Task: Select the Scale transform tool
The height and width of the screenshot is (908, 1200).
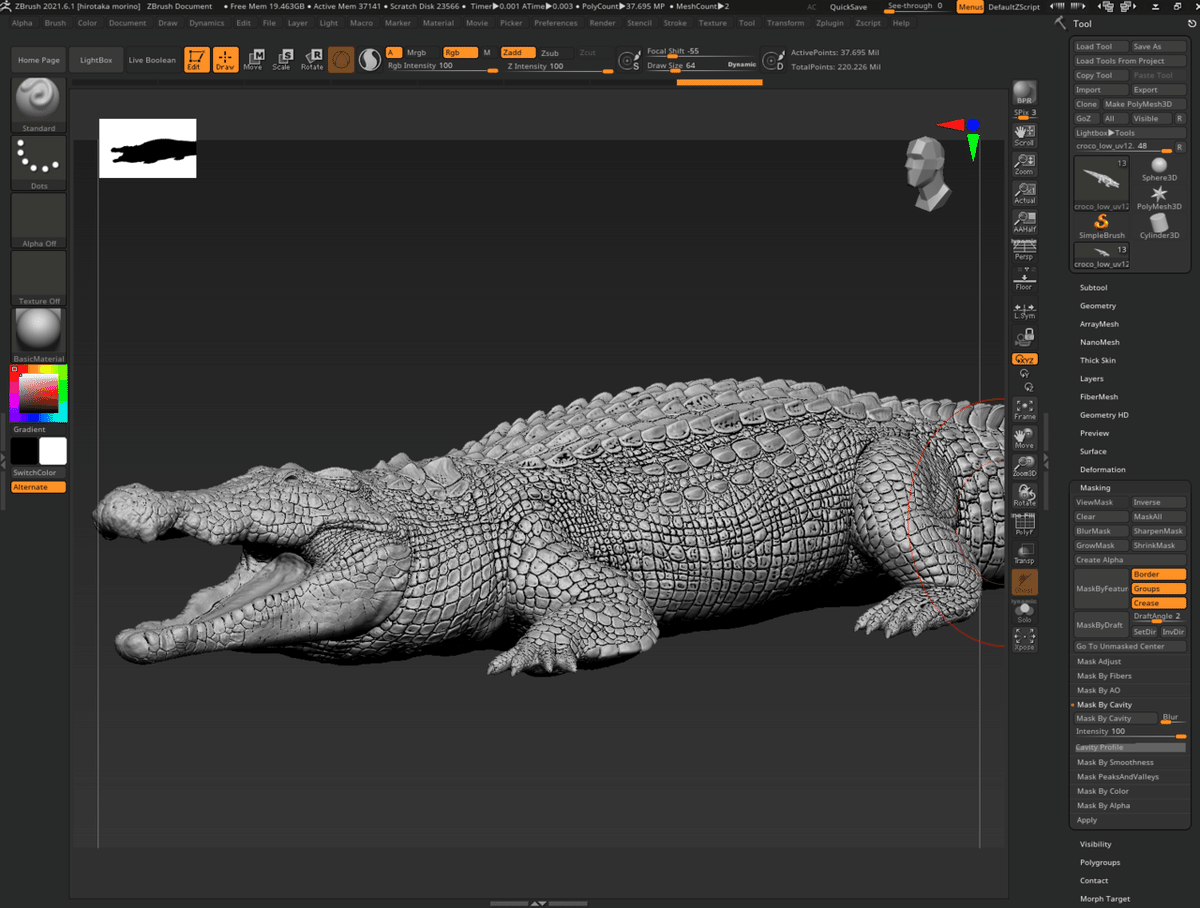Action: pyautogui.click(x=282, y=60)
